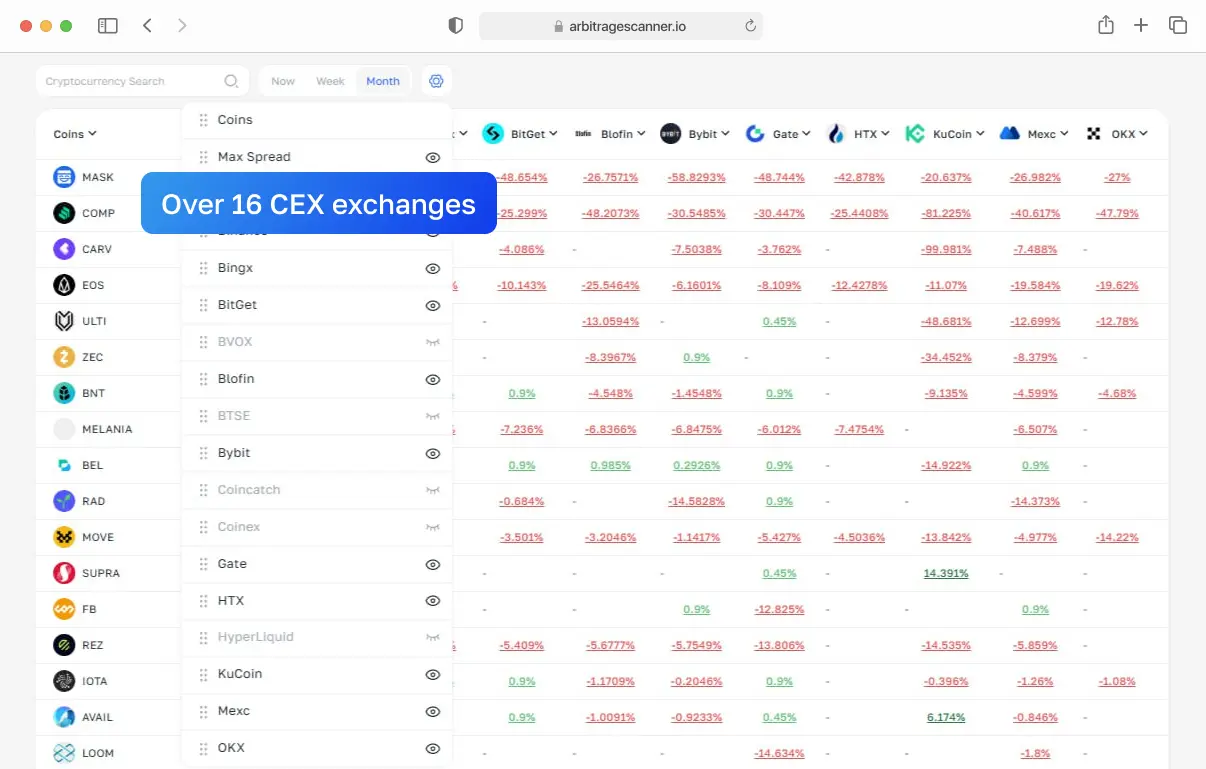Open a new browser tab
The height and width of the screenshot is (769, 1206).
(1141, 26)
